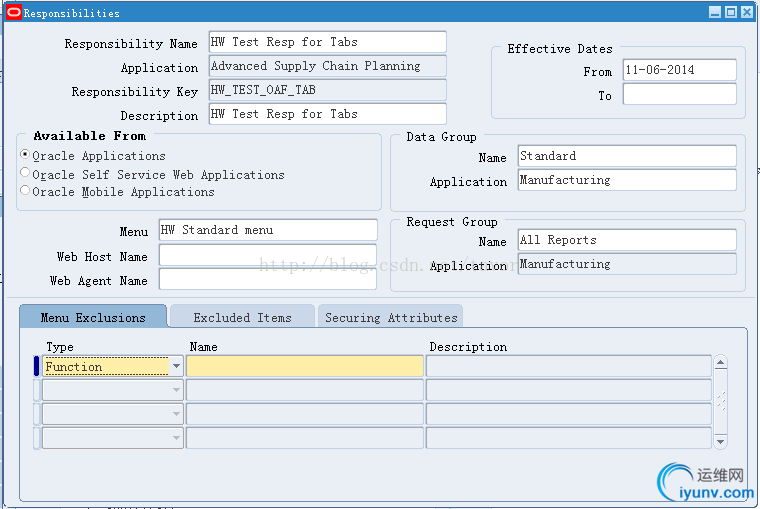760x509 pixels.
Task: Close the Responsibilities window
Action: click(x=747, y=12)
